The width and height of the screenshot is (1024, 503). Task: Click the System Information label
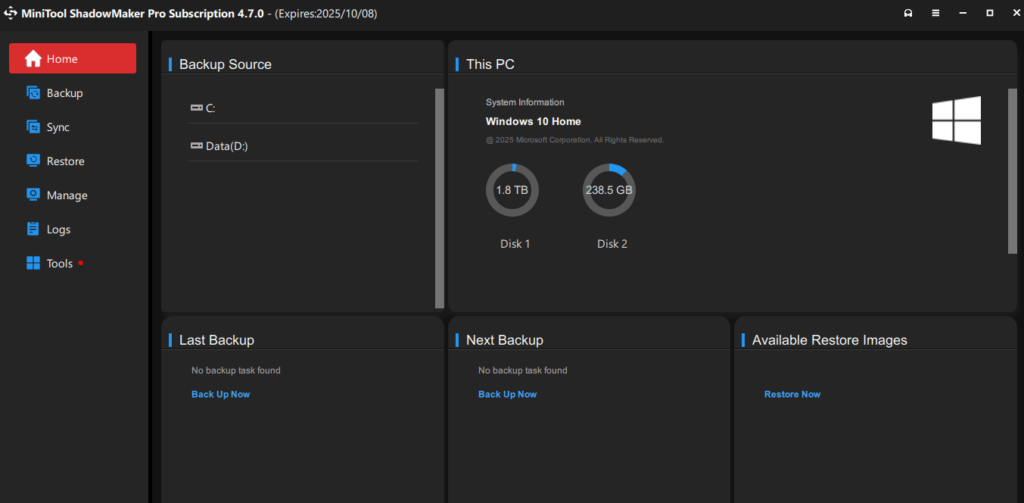[525, 102]
